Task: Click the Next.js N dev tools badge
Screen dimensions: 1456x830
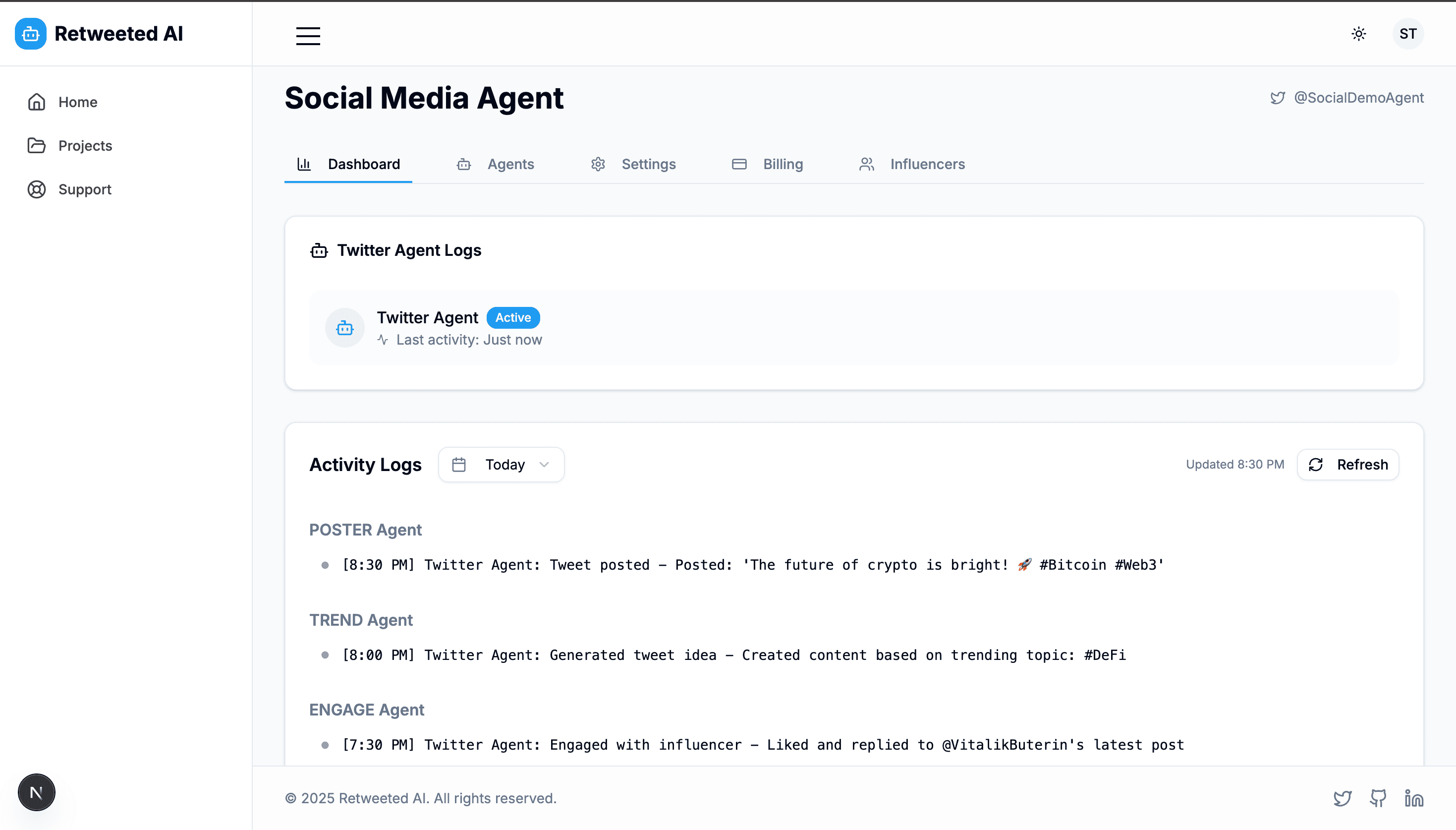Action: point(37,792)
